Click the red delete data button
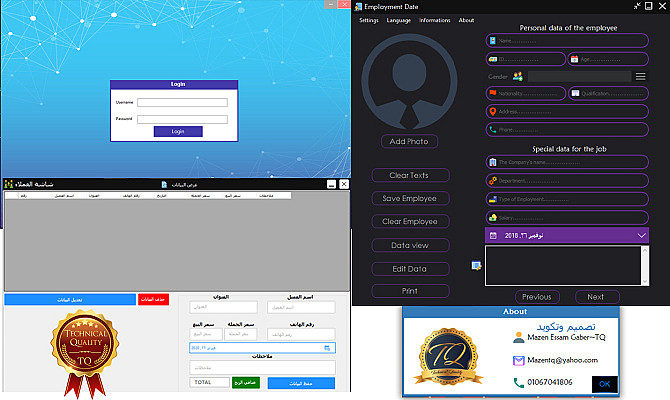This screenshot has width=670, height=400. click(x=153, y=299)
